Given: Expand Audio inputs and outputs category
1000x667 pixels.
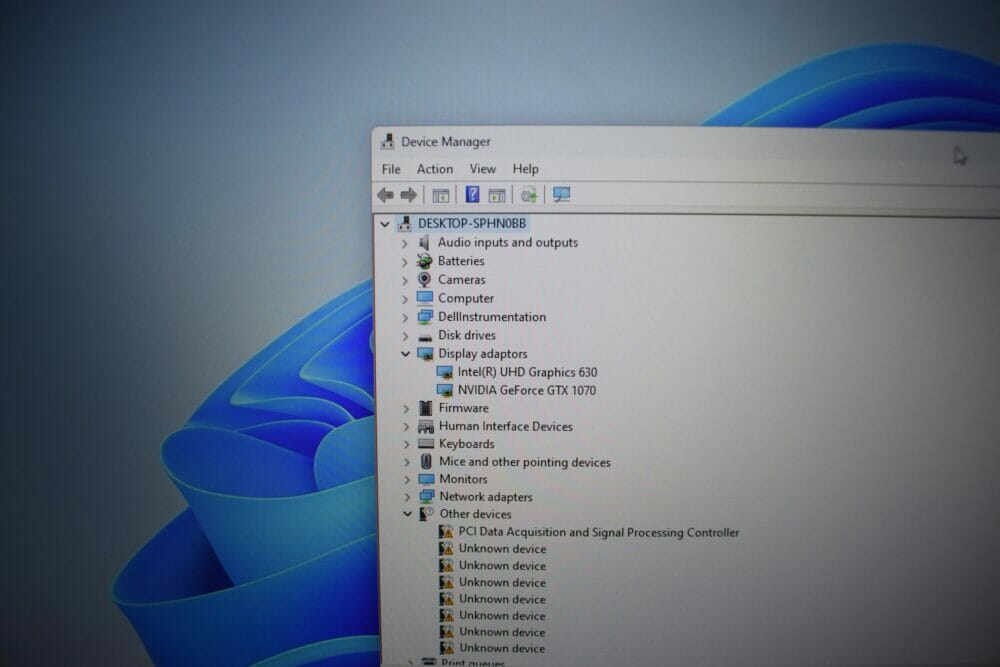Looking at the screenshot, I should point(404,243).
